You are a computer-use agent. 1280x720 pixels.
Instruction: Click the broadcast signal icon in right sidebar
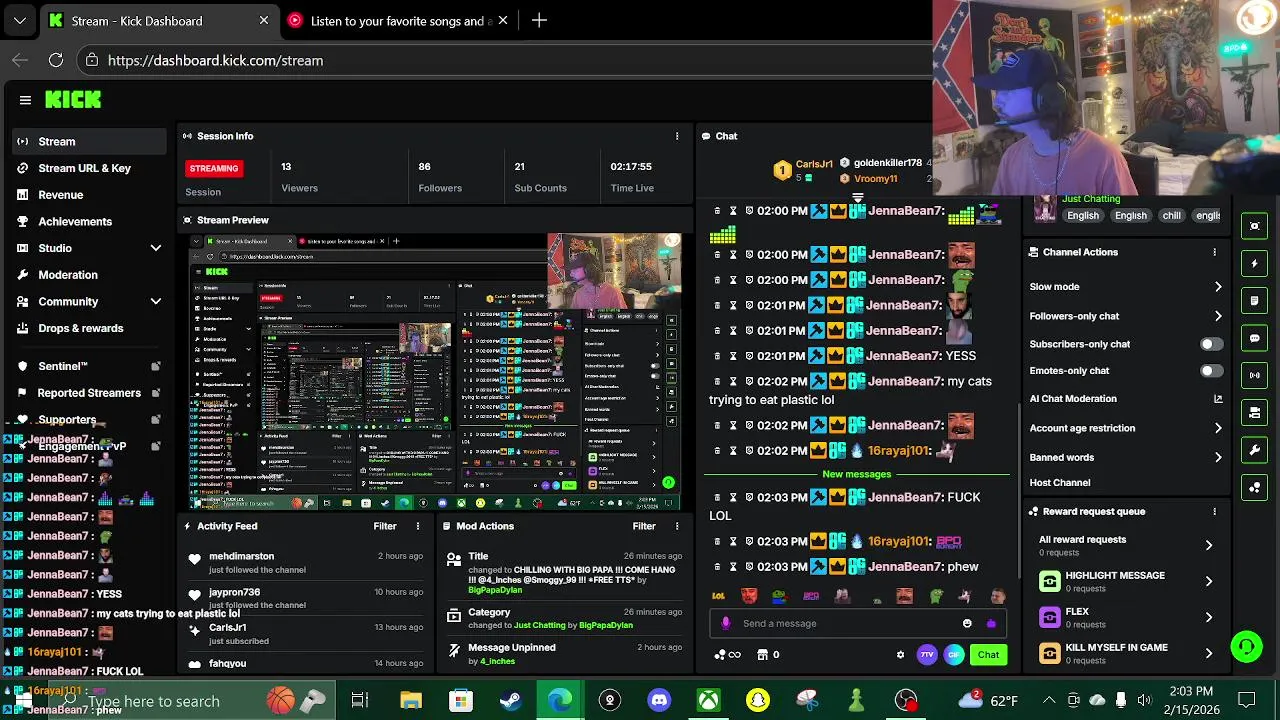(1255, 375)
